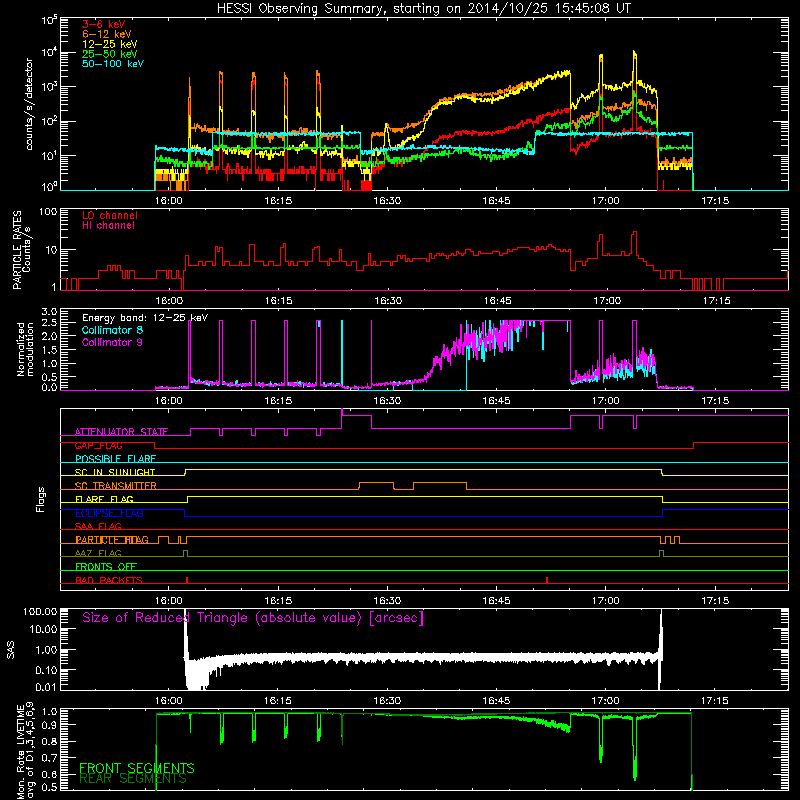
Task: Click the 100.00 y-axis label of SAS plot
Action: 40,611
